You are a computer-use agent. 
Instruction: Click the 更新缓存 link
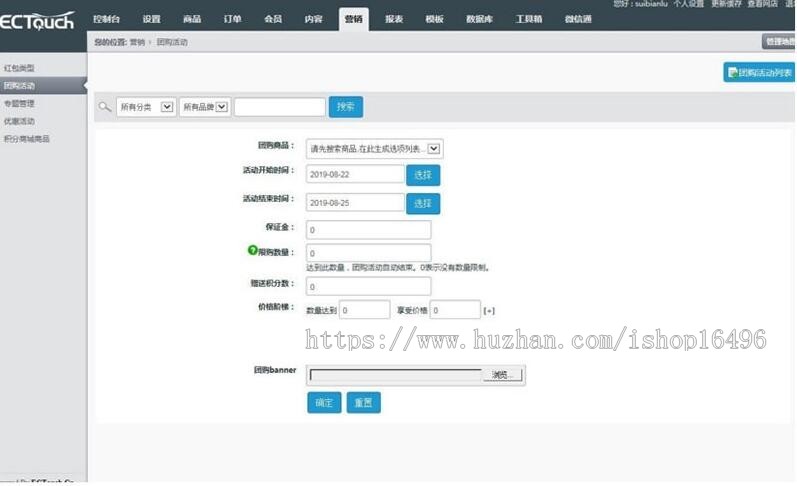click(726, 4)
